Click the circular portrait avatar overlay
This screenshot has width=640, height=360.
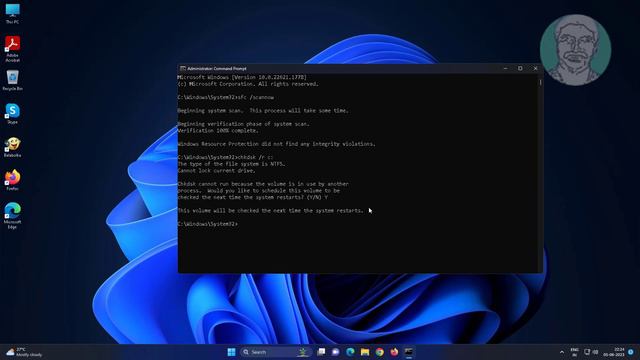tap(576, 50)
